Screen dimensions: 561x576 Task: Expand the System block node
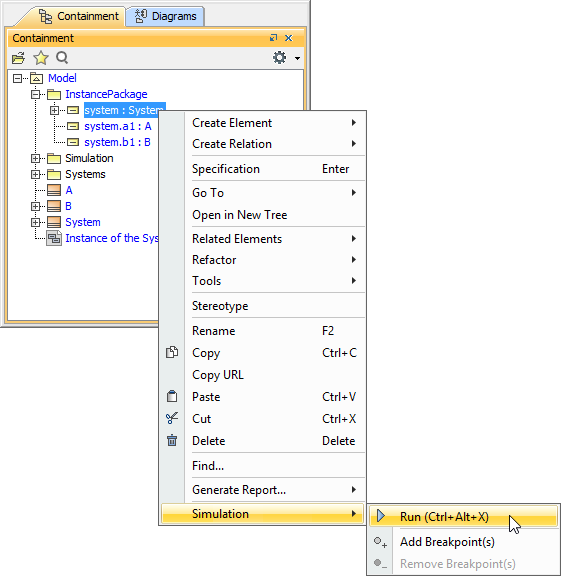pos(36,222)
